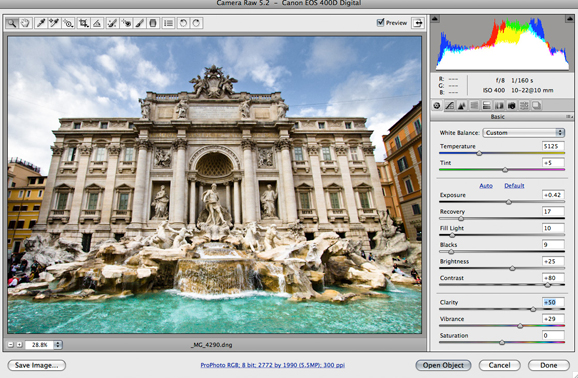The width and height of the screenshot is (578, 378).
Task: Switch to the Camera Calibration tab
Action: coord(511,105)
